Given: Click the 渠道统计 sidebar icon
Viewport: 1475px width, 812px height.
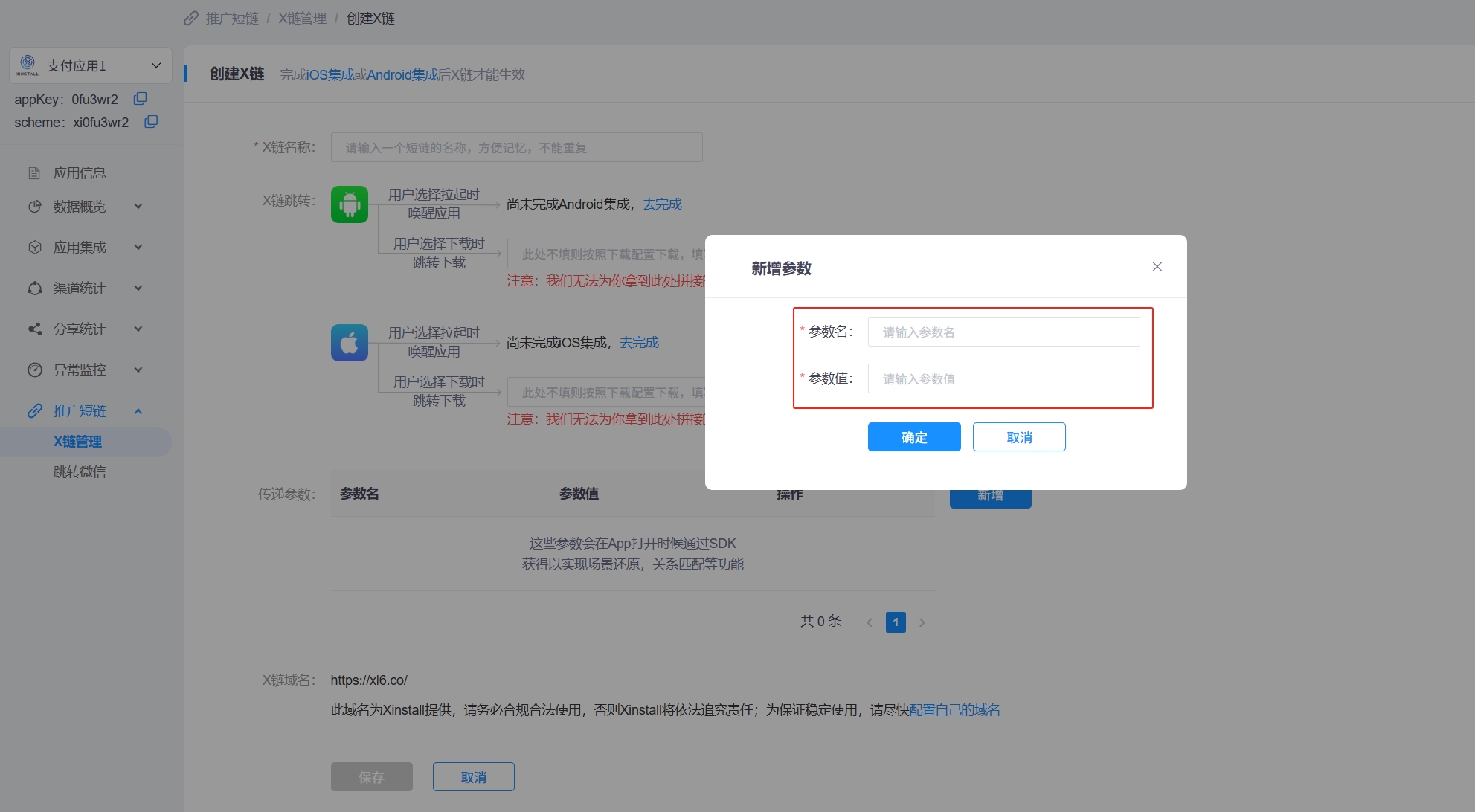Looking at the screenshot, I should click(x=34, y=289).
